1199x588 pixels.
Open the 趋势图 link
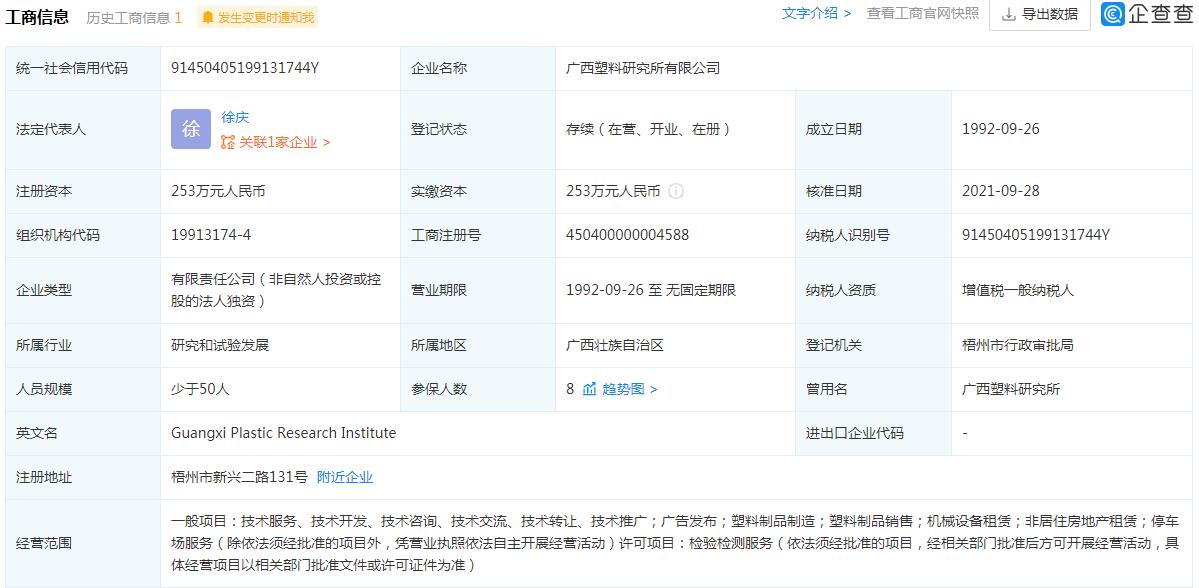[629, 389]
